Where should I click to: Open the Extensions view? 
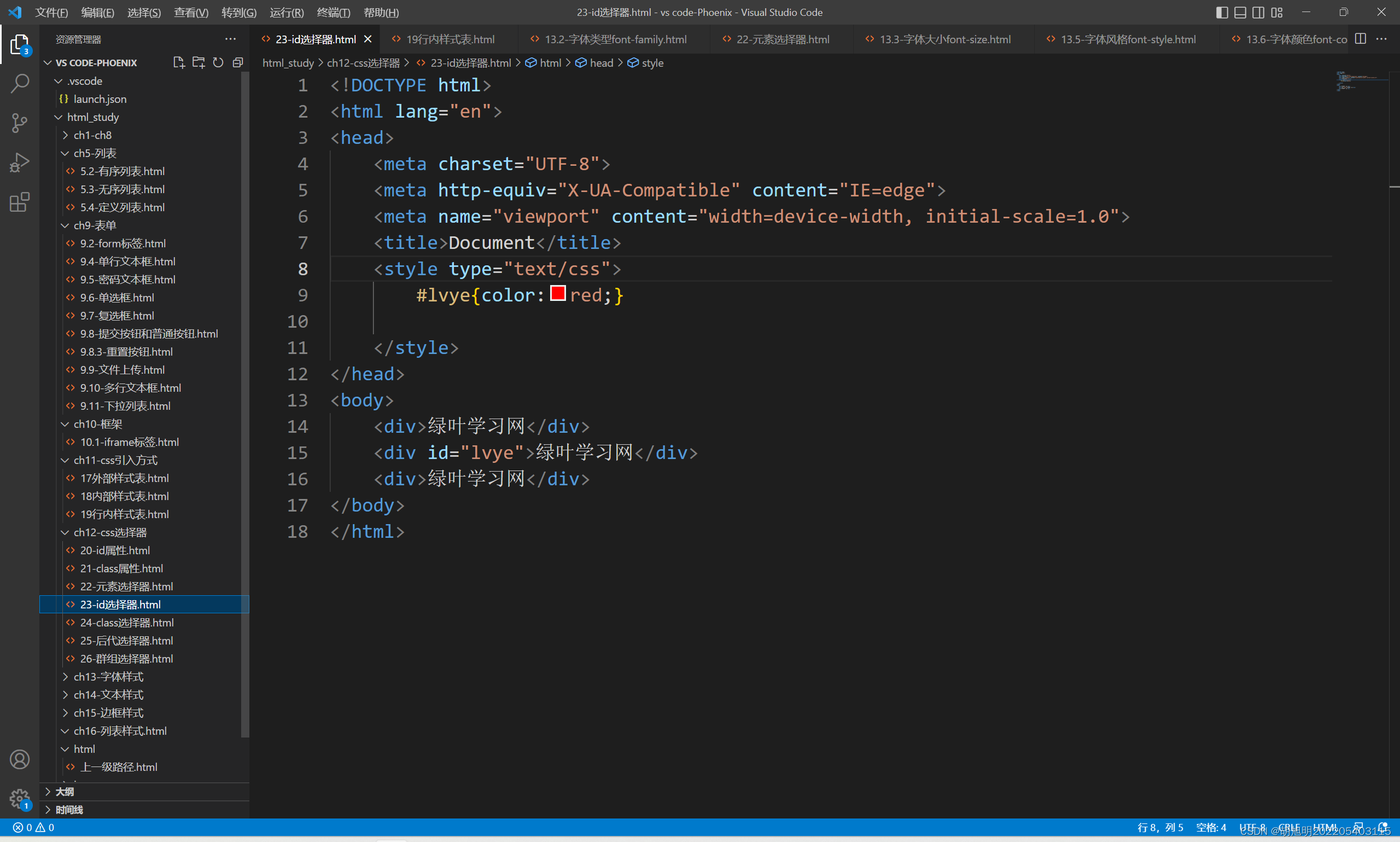pyautogui.click(x=19, y=202)
